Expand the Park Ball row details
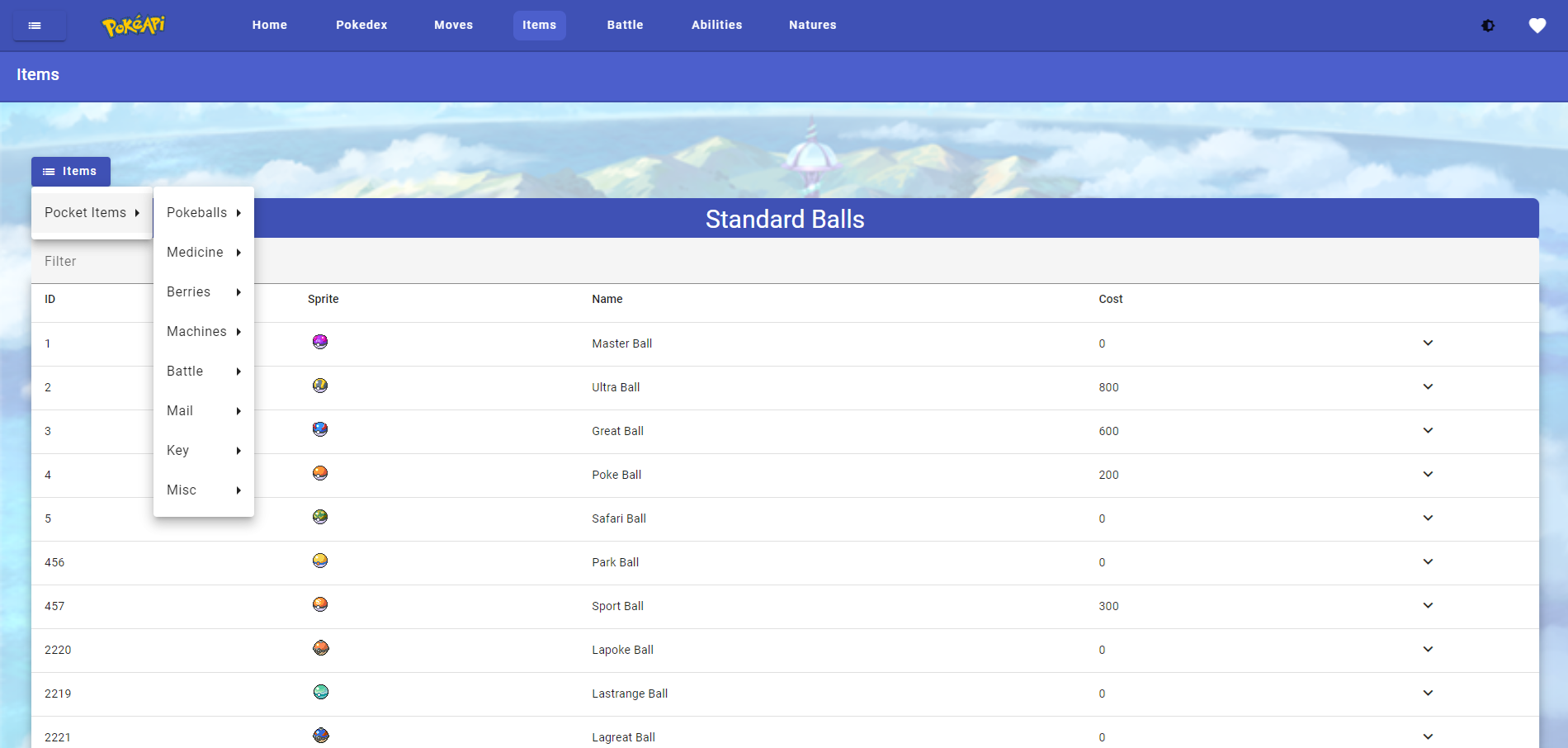The width and height of the screenshot is (1568, 748). pos(1428,561)
